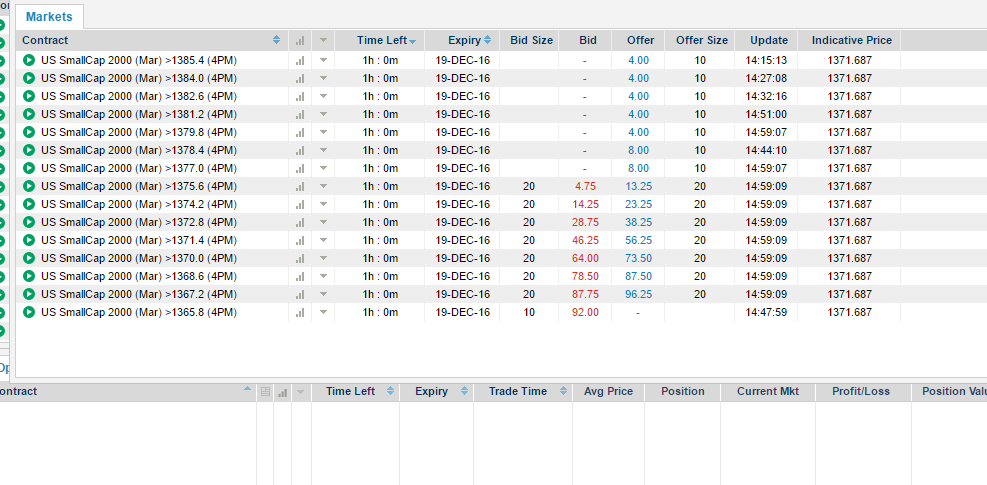Click bid price 46.25 for >1371.4
Viewport: 987px width, 485px height.
pyautogui.click(x=585, y=240)
